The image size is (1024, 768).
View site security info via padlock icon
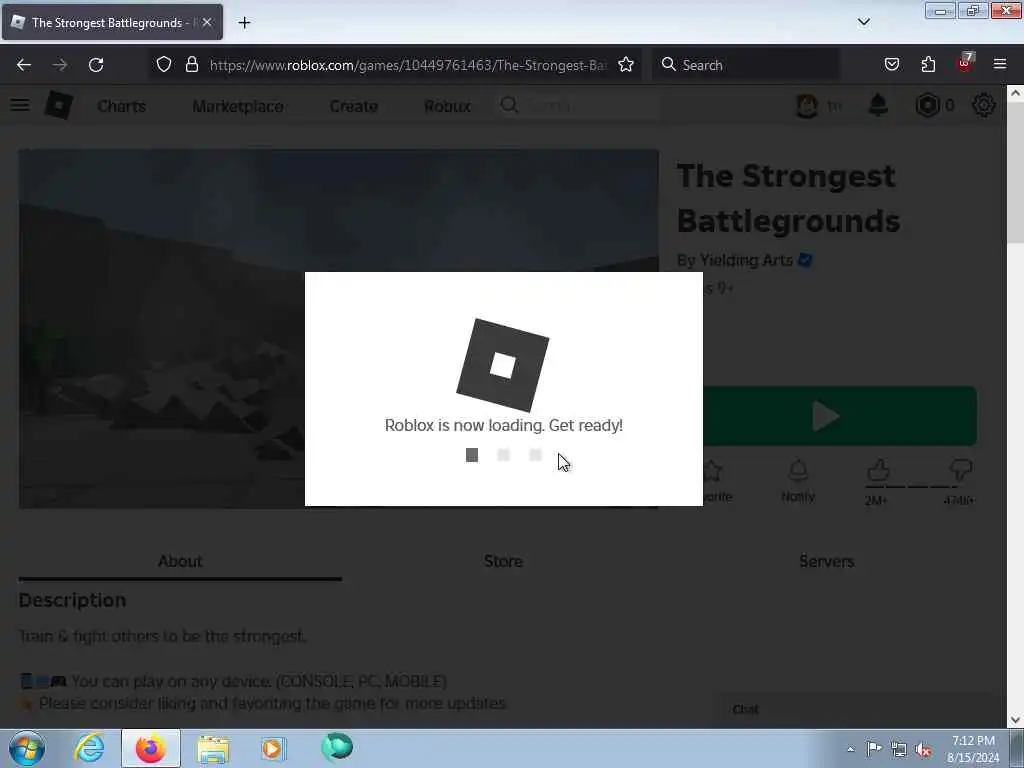[x=191, y=64]
